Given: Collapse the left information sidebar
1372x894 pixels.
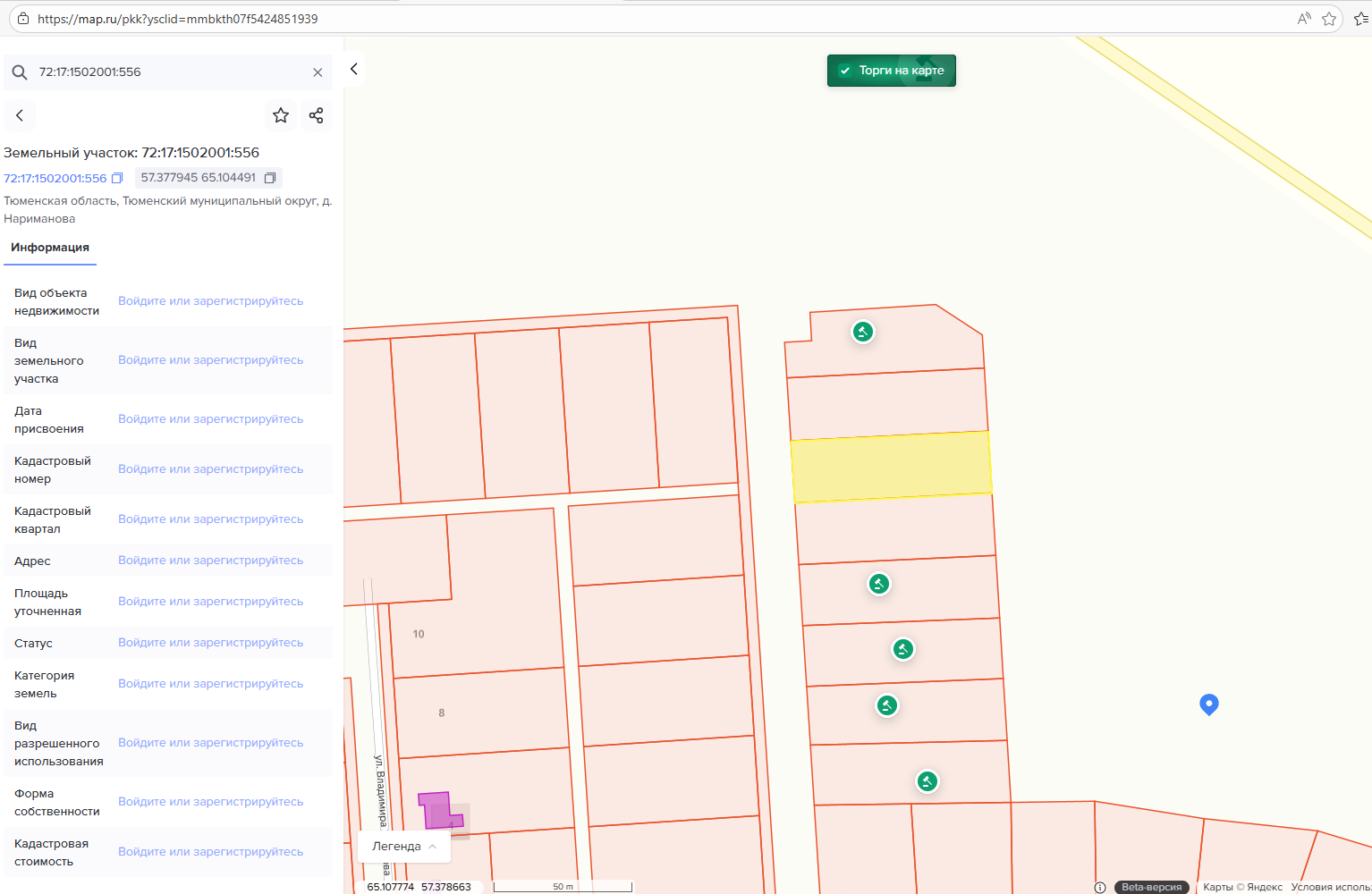Looking at the screenshot, I should [354, 69].
